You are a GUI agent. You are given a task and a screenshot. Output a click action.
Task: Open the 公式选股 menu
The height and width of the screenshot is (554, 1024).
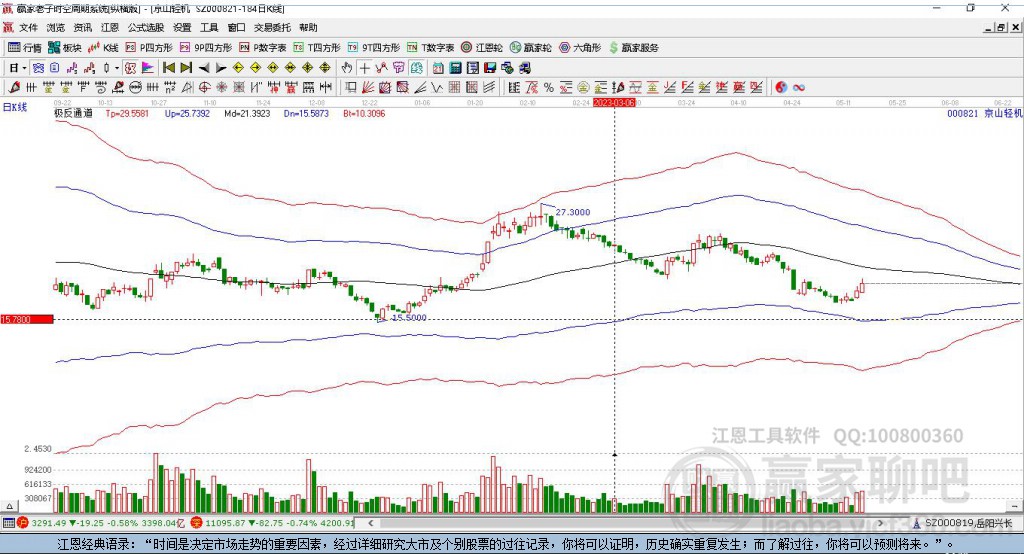(x=146, y=27)
